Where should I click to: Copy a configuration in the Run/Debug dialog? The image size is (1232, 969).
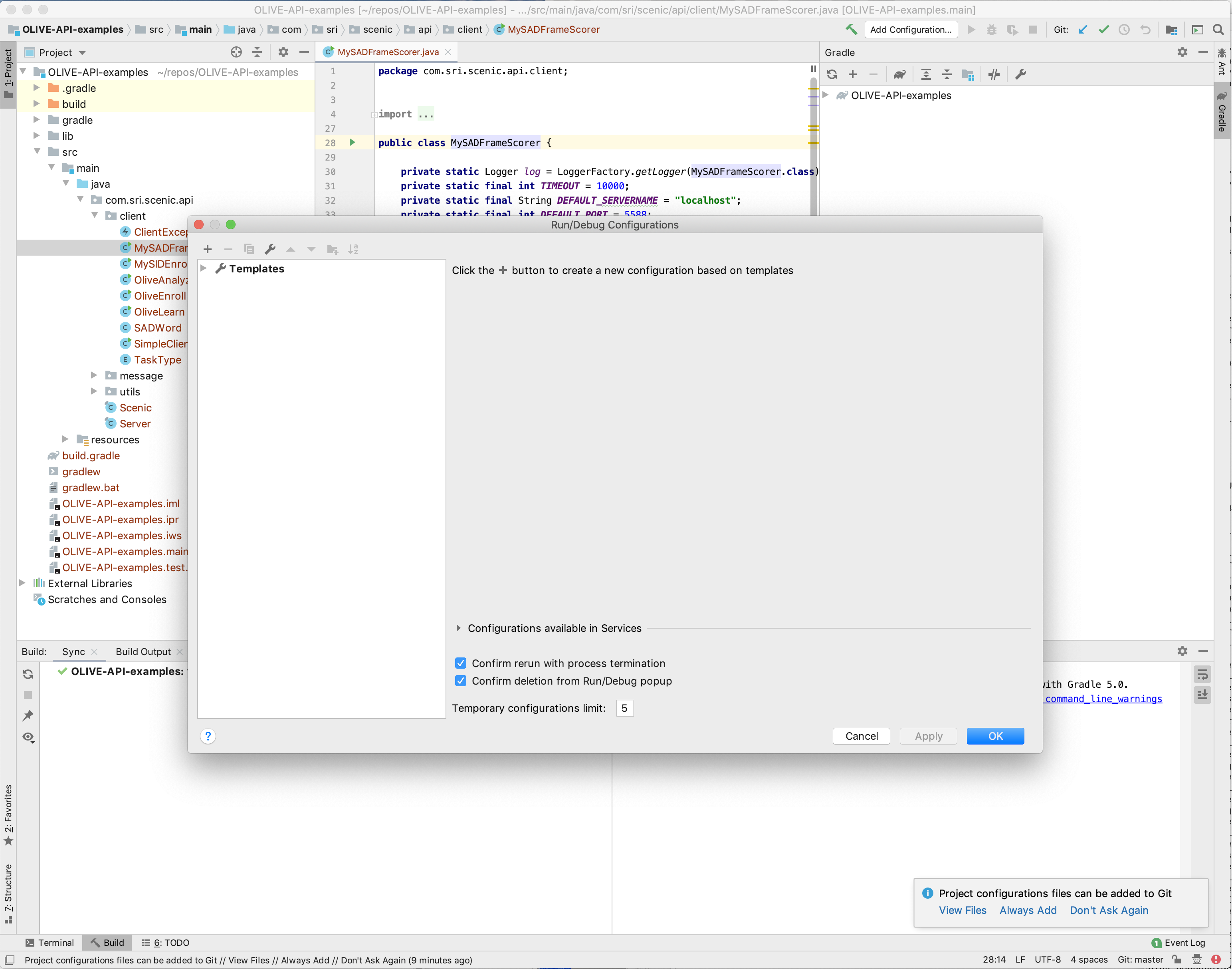(249, 249)
